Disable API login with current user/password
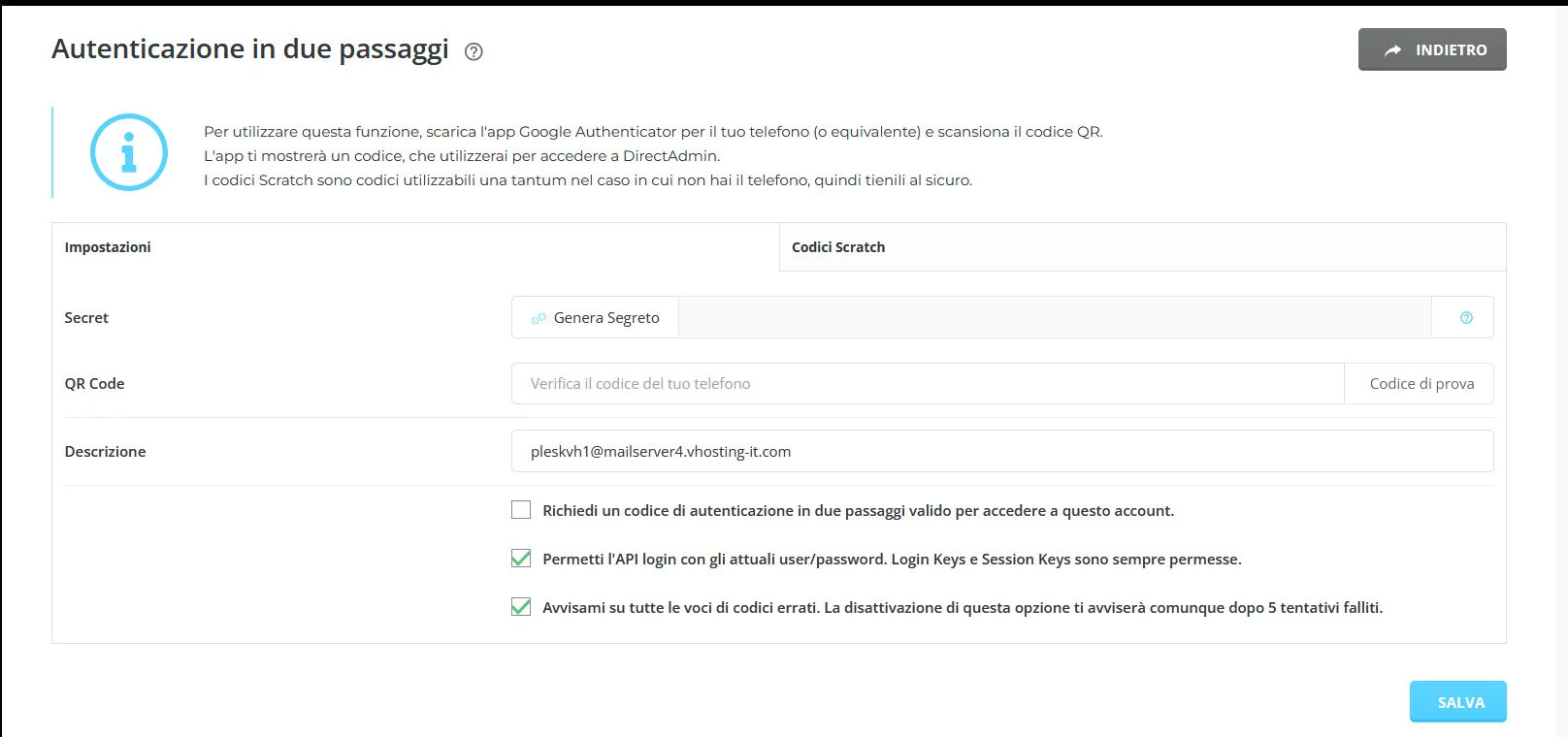1568x737 pixels. [521, 559]
